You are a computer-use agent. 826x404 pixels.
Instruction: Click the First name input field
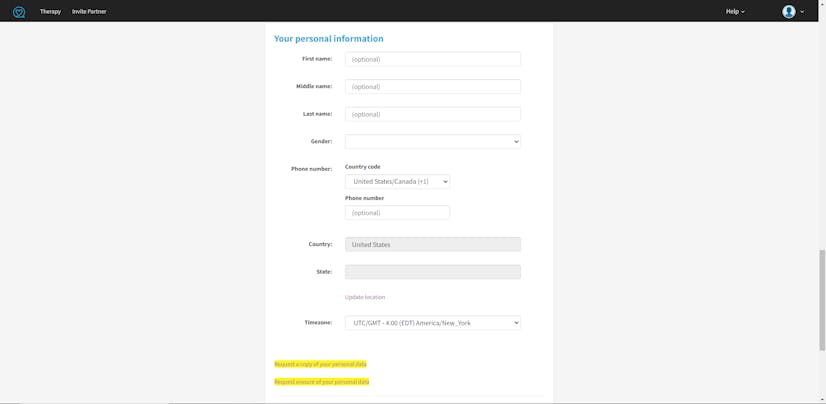(x=432, y=59)
